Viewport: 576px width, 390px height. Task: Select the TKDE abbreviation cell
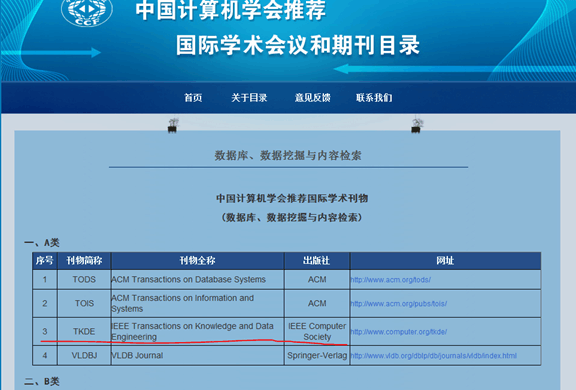(84, 332)
